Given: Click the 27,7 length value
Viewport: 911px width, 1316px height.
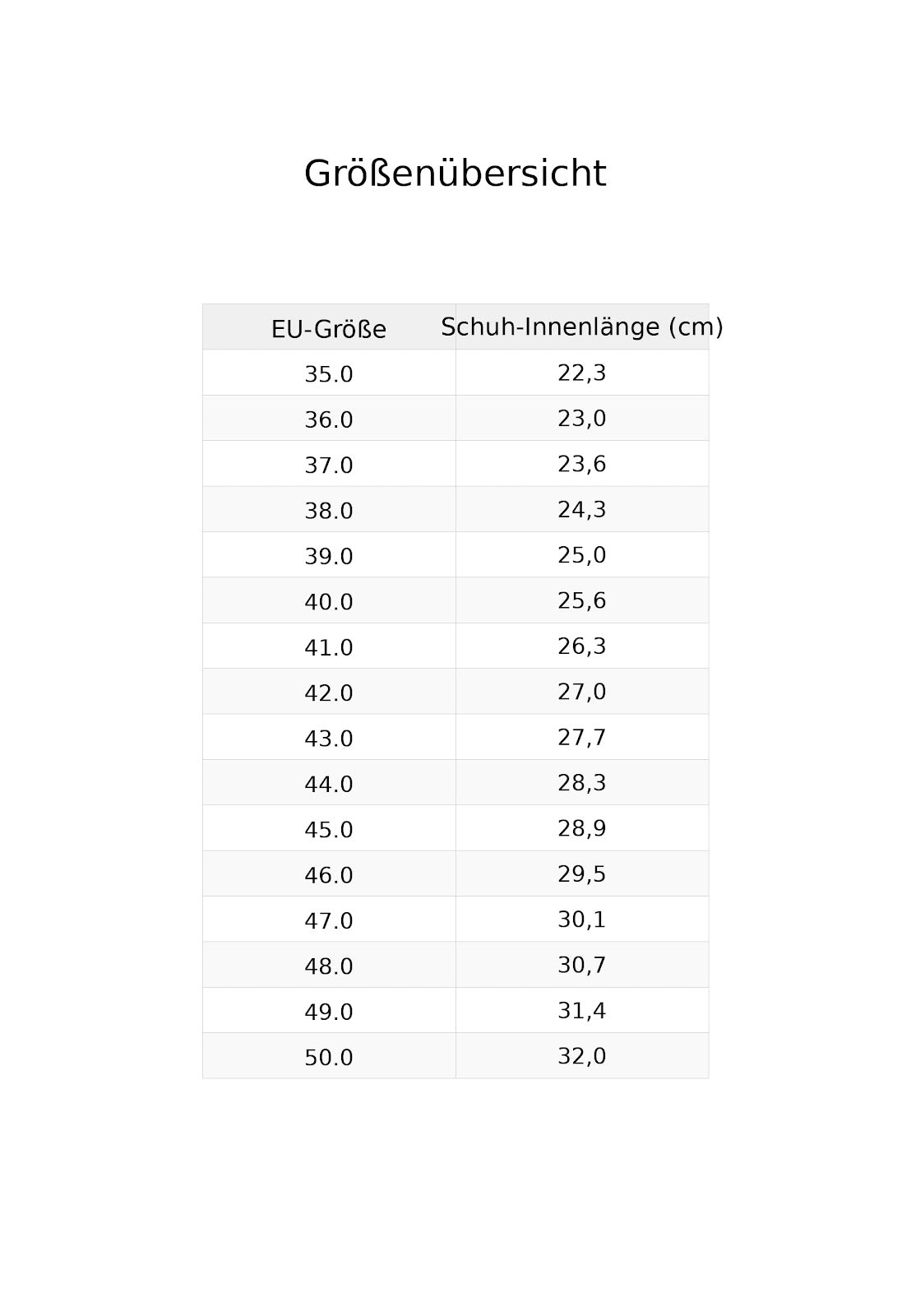Looking at the screenshot, I should pyautogui.click(x=582, y=737).
